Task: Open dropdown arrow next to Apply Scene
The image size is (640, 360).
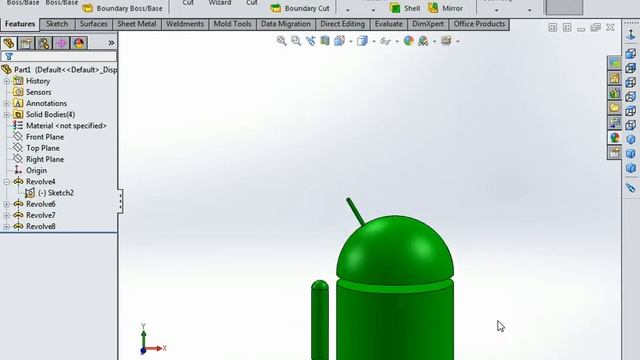Action: coord(434,42)
